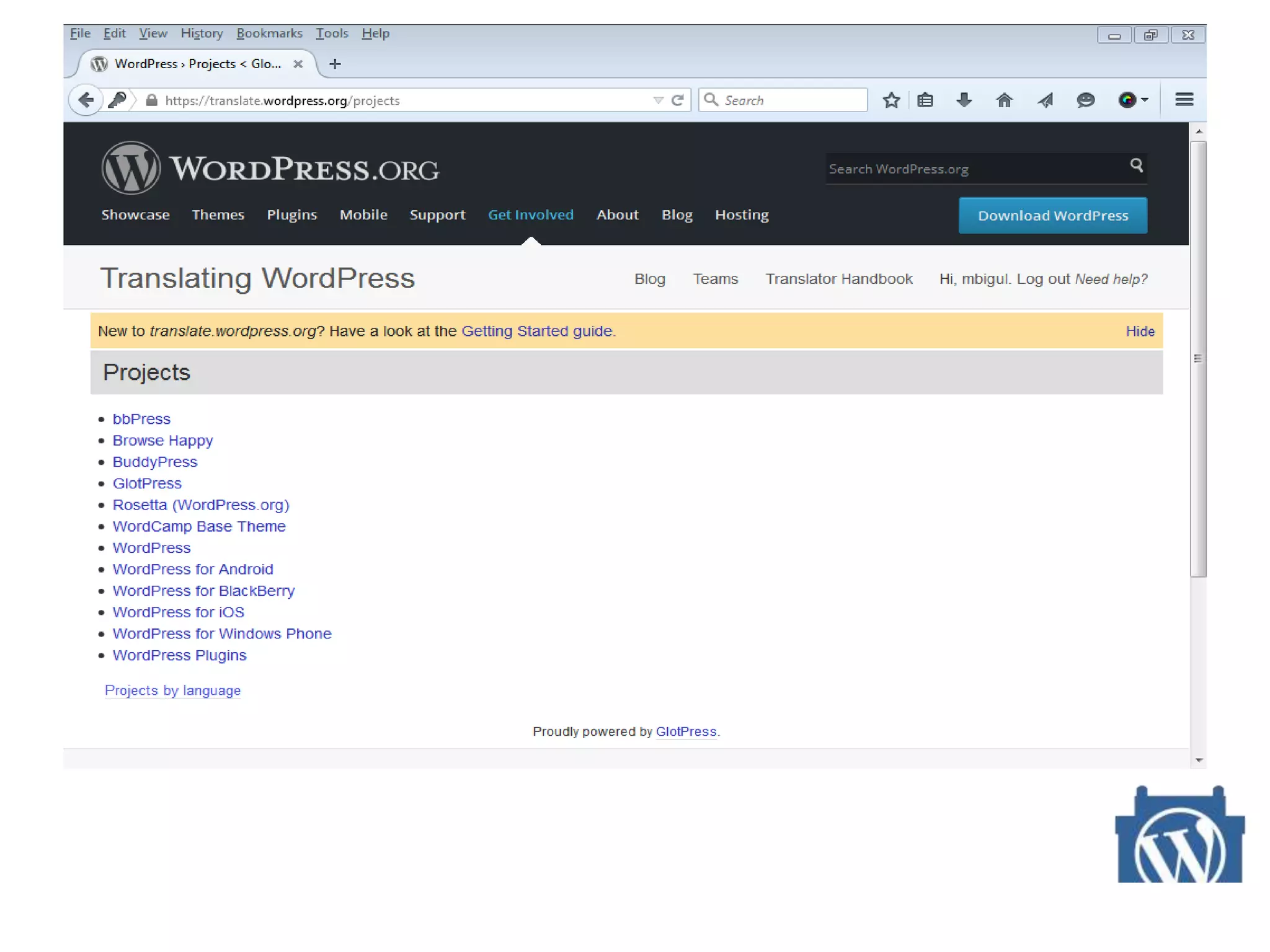
Task: Go to the browser home page icon
Action: coord(1004,100)
